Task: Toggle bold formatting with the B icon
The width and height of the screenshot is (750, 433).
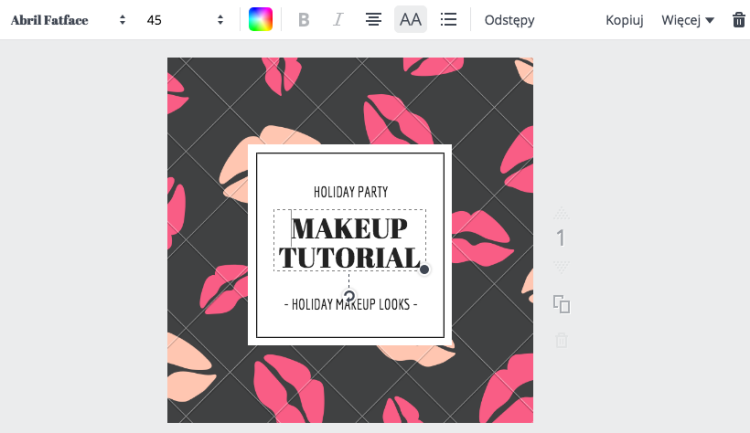Action: 303,20
